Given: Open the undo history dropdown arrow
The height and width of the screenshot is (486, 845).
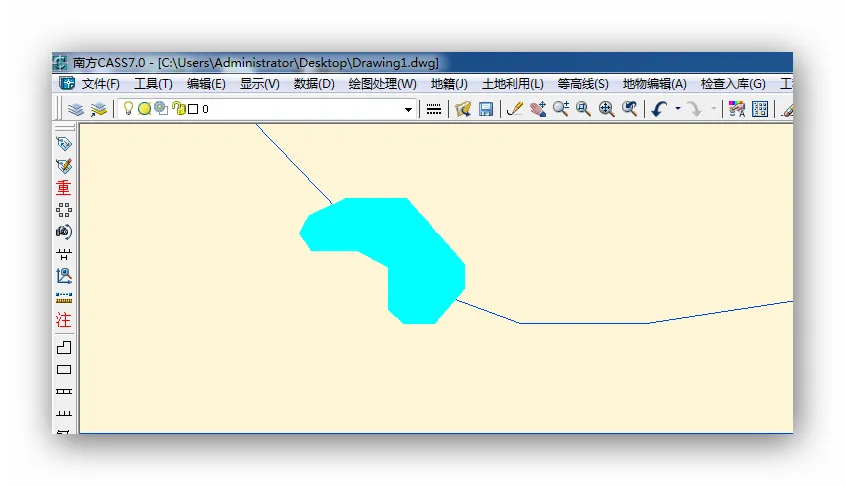Looking at the screenshot, I should pos(677,109).
